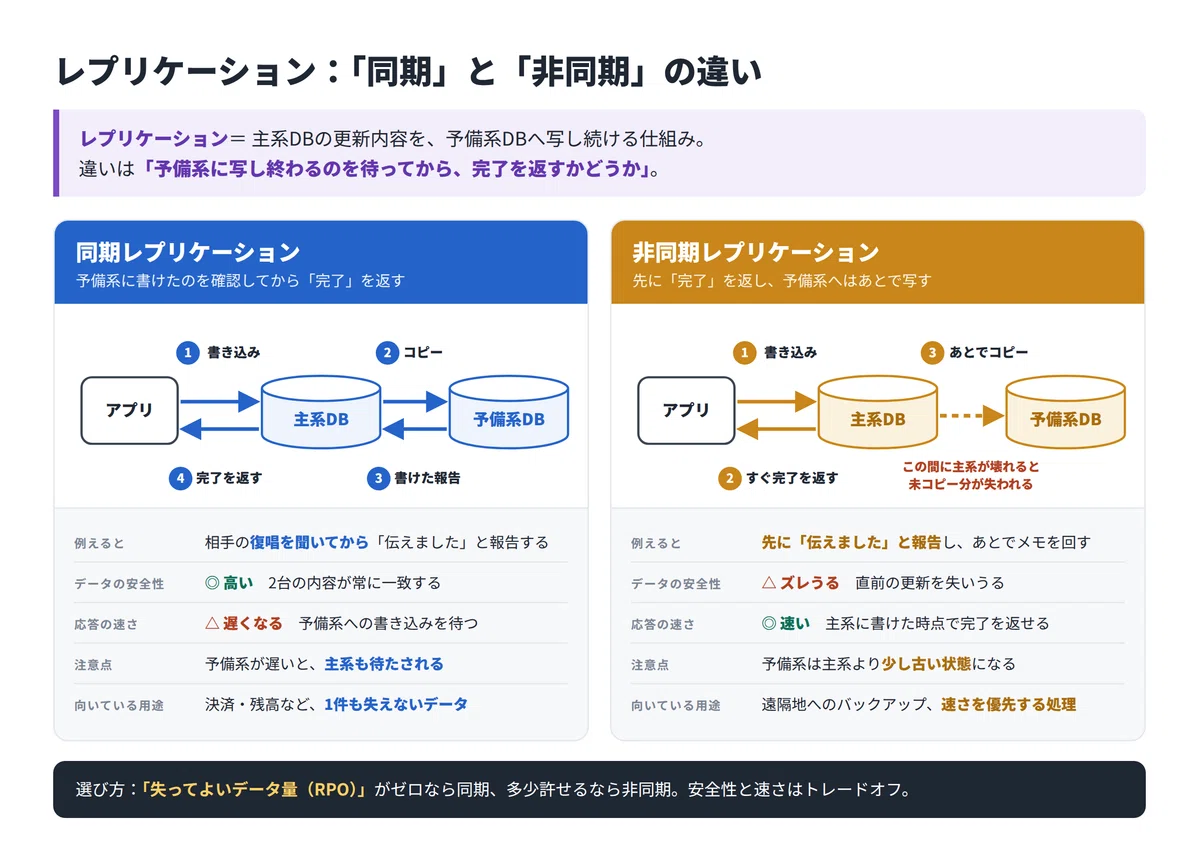Click the "書き込み" label in the sync diagram

[233, 352]
